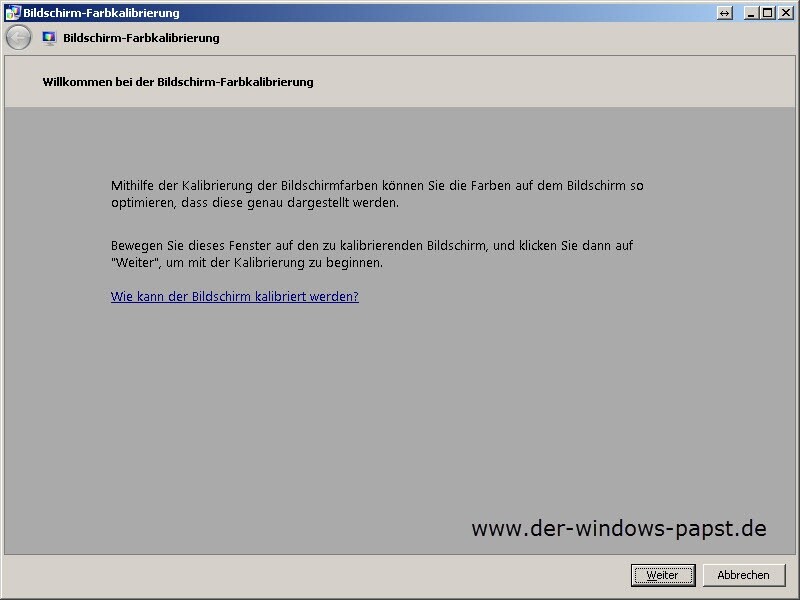Click the wizard title next to the monitor icon

coord(141,38)
